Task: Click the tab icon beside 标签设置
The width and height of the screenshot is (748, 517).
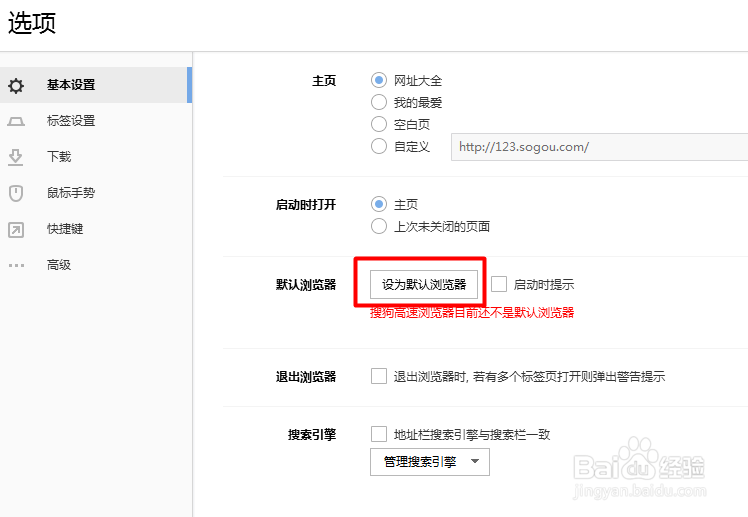Action: click(16, 121)
